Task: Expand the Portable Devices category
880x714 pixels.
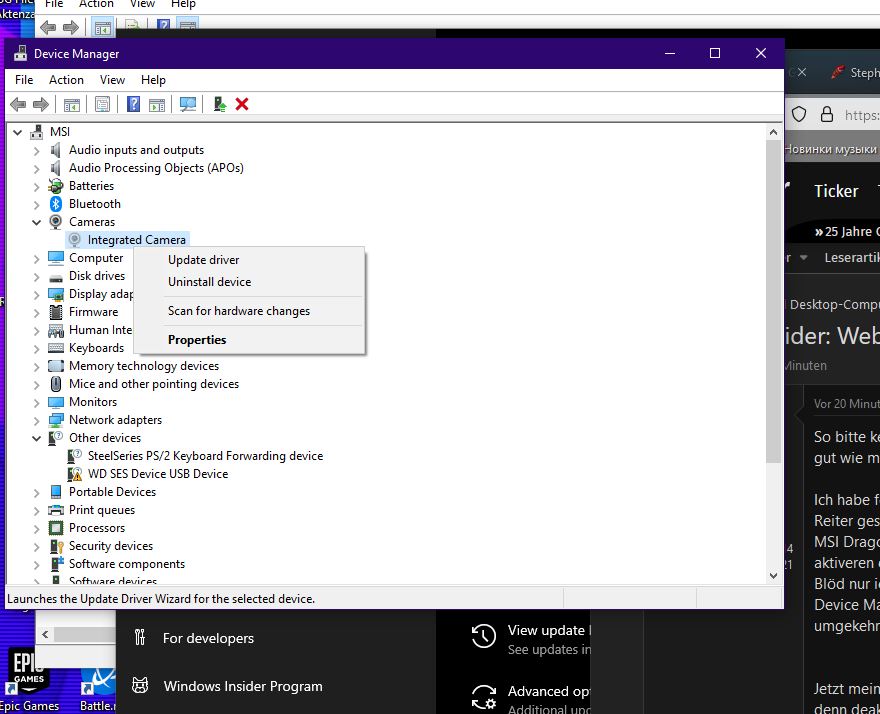Action: pyautogui.click(x=36, y=493)
